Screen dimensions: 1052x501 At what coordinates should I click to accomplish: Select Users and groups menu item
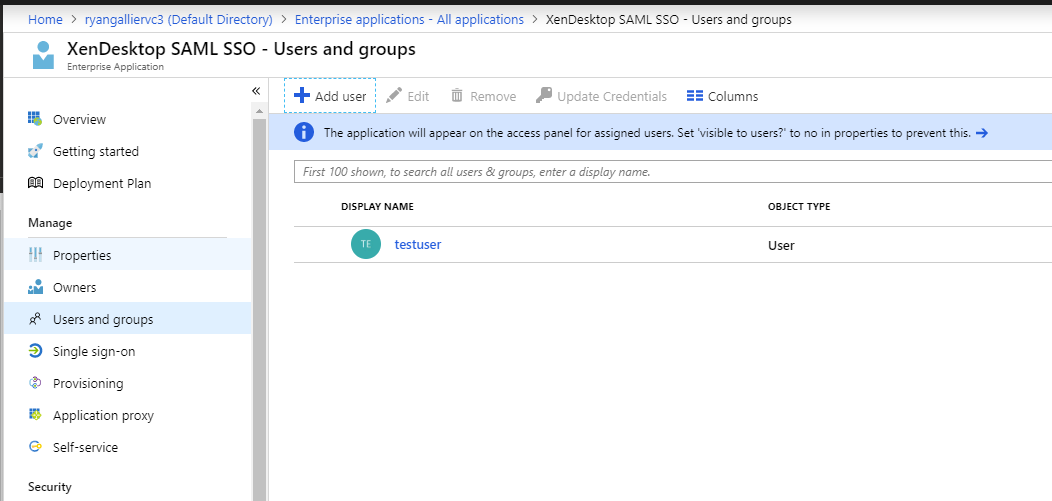(127, 319)
